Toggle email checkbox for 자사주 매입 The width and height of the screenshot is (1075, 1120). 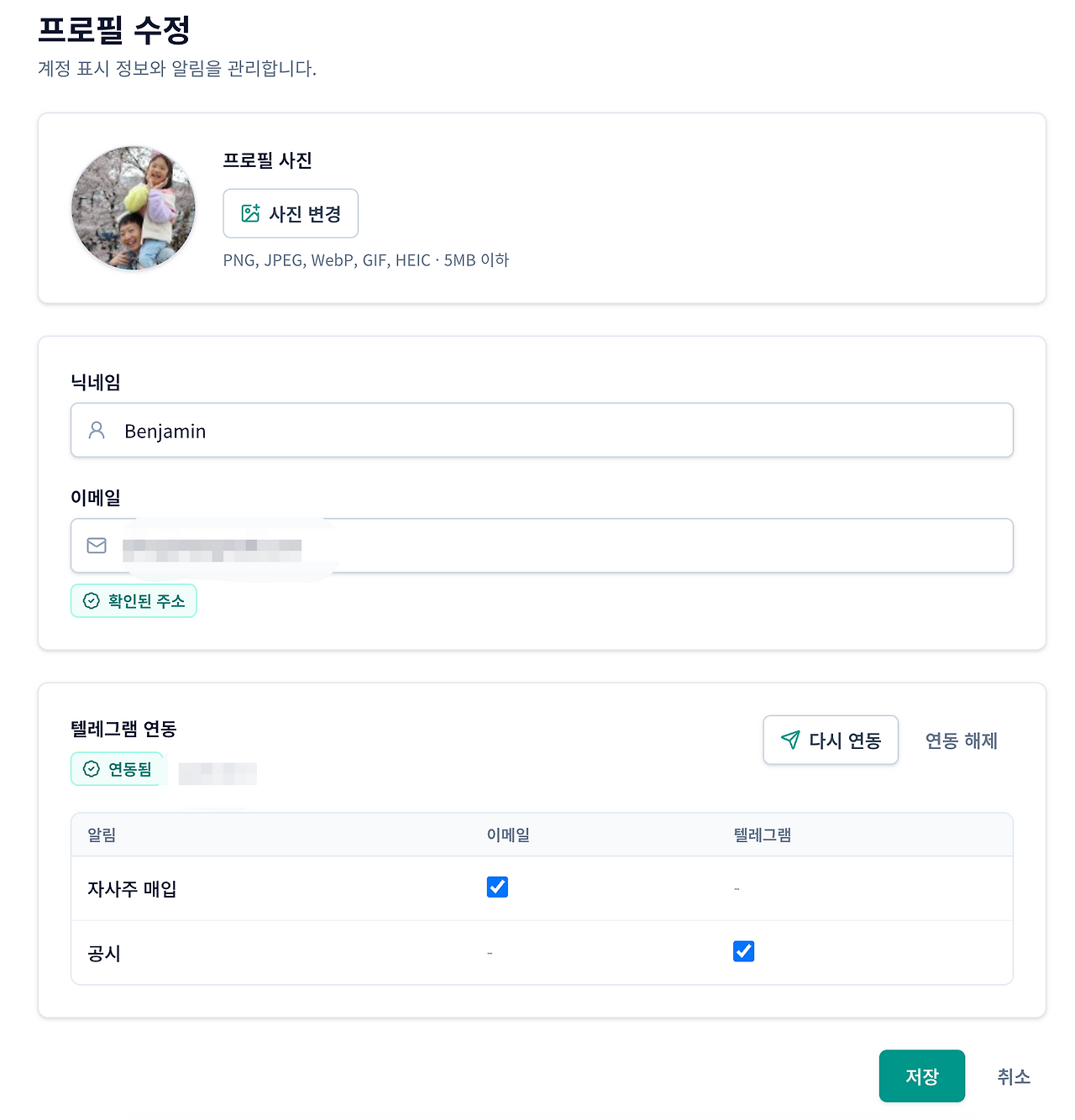tap(497, 887)
